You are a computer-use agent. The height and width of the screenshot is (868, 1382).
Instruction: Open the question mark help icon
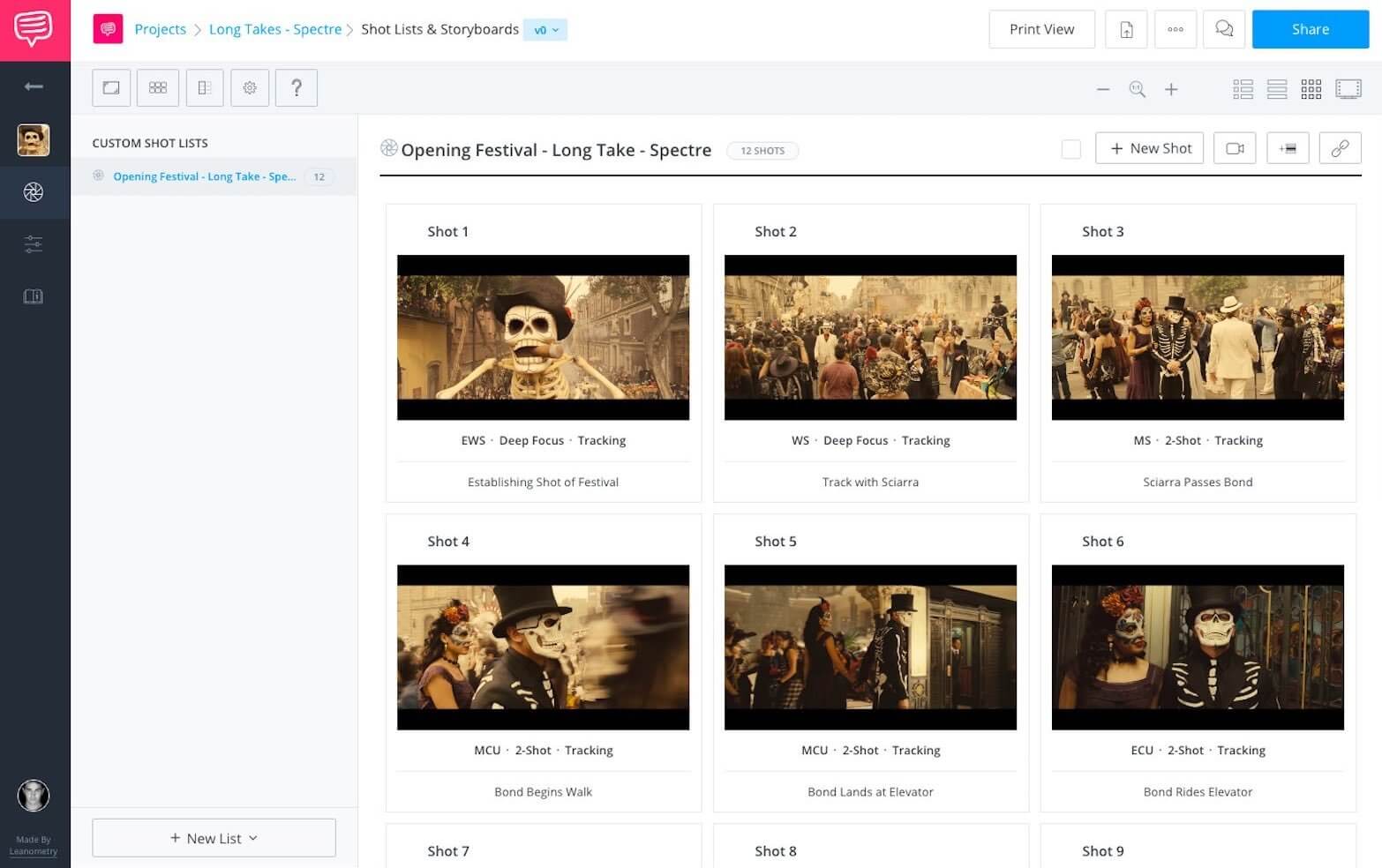[x=297, y=88]
